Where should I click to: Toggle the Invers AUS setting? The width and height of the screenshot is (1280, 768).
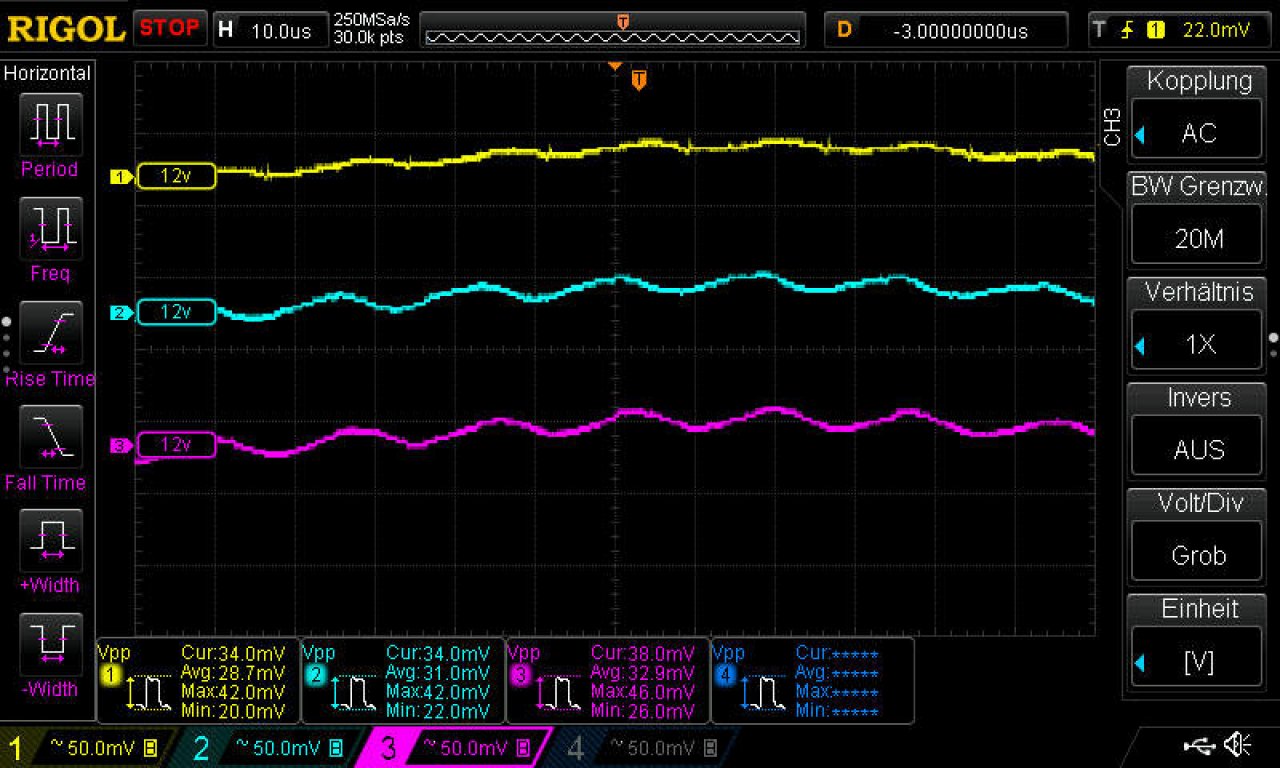coord(1198,430)
